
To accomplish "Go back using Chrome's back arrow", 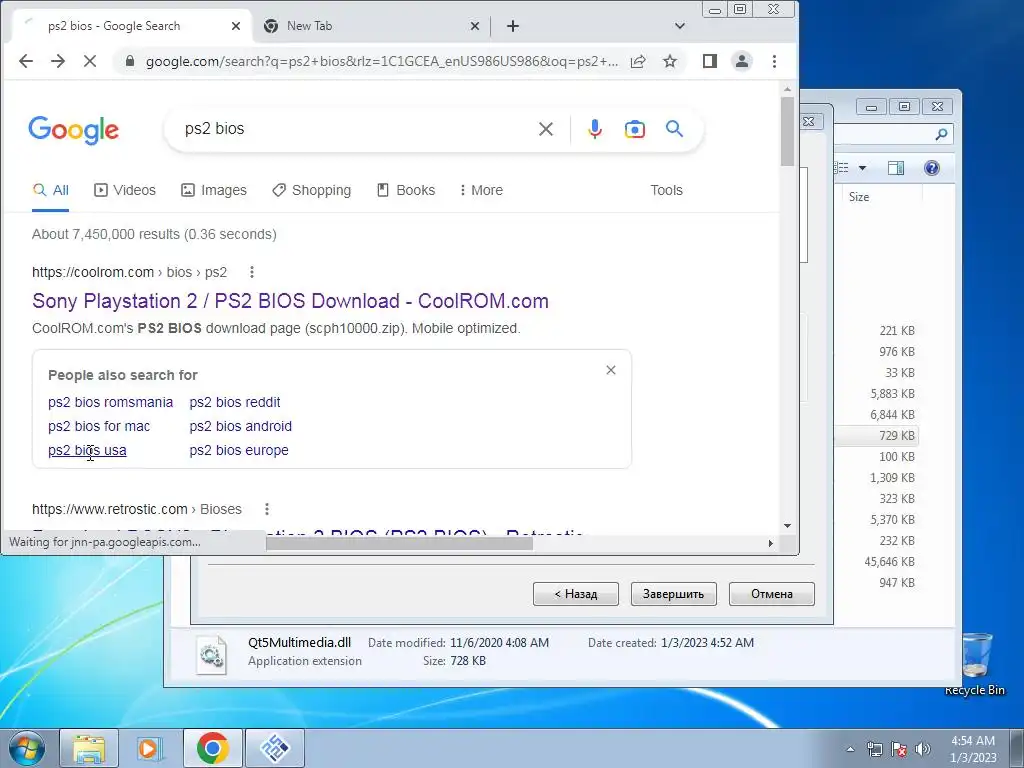I will coord(25,61).
